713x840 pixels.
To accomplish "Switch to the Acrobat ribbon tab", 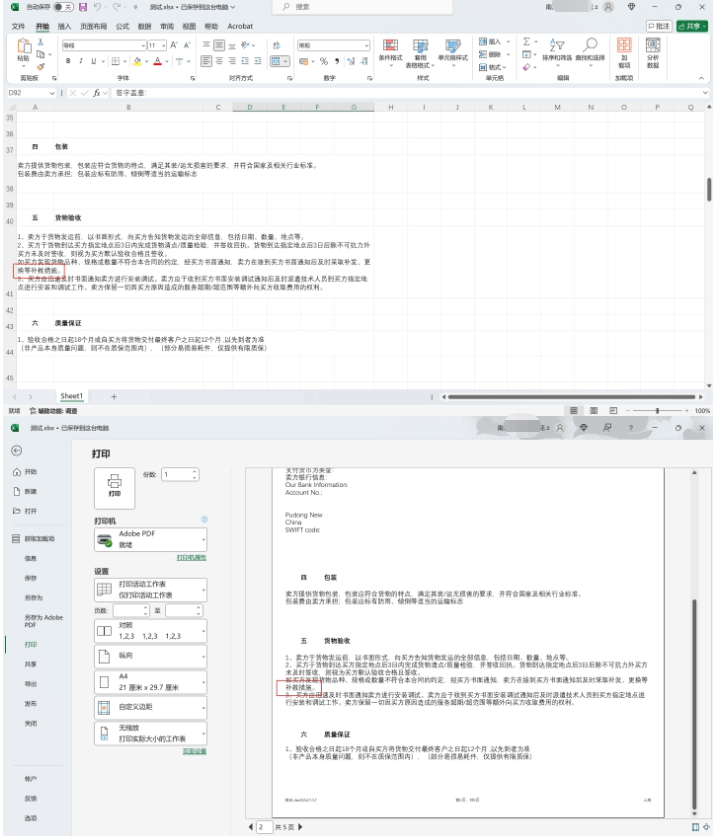I will (240, 26).
